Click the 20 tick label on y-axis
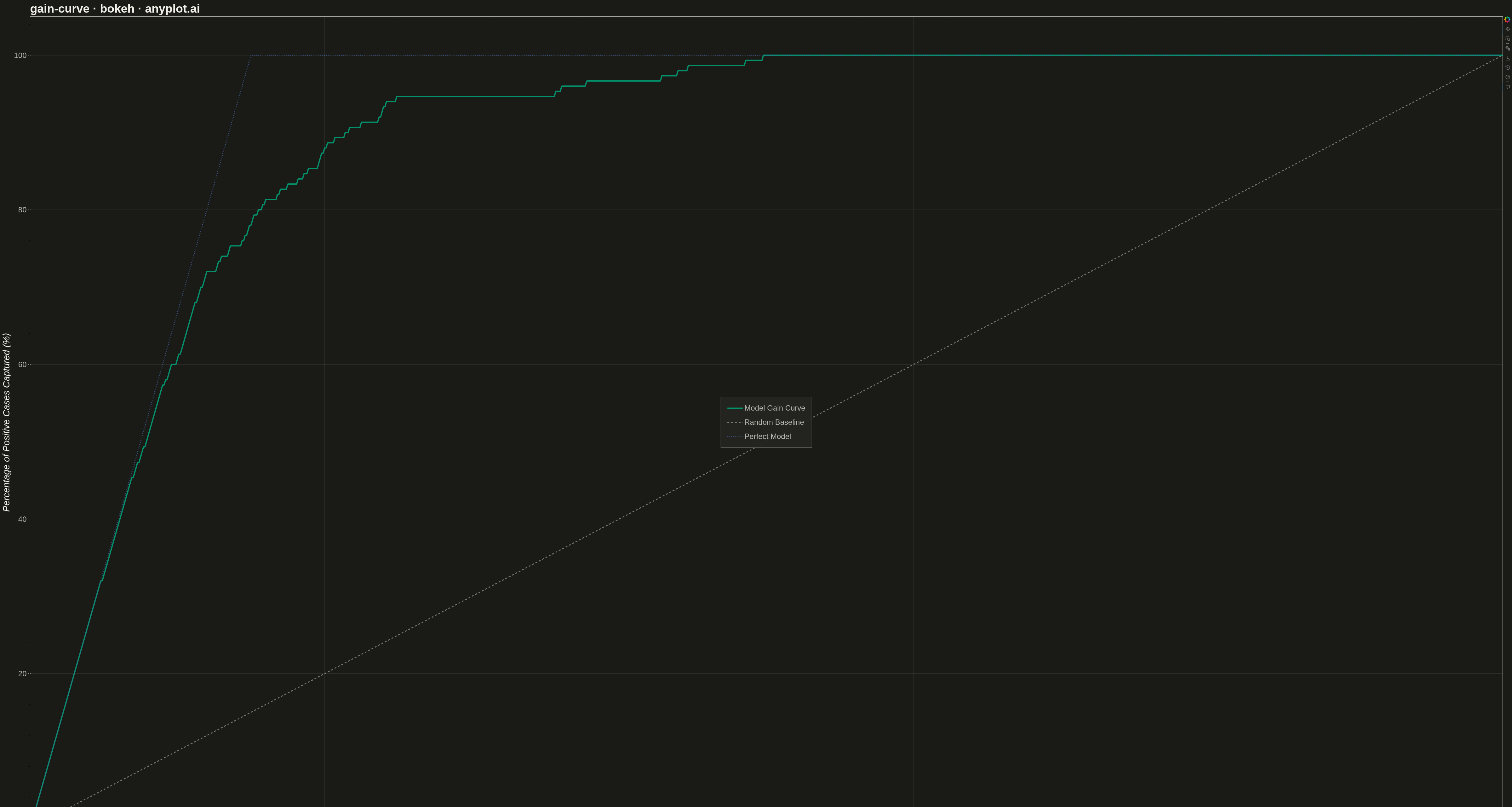 click(22, 673)
